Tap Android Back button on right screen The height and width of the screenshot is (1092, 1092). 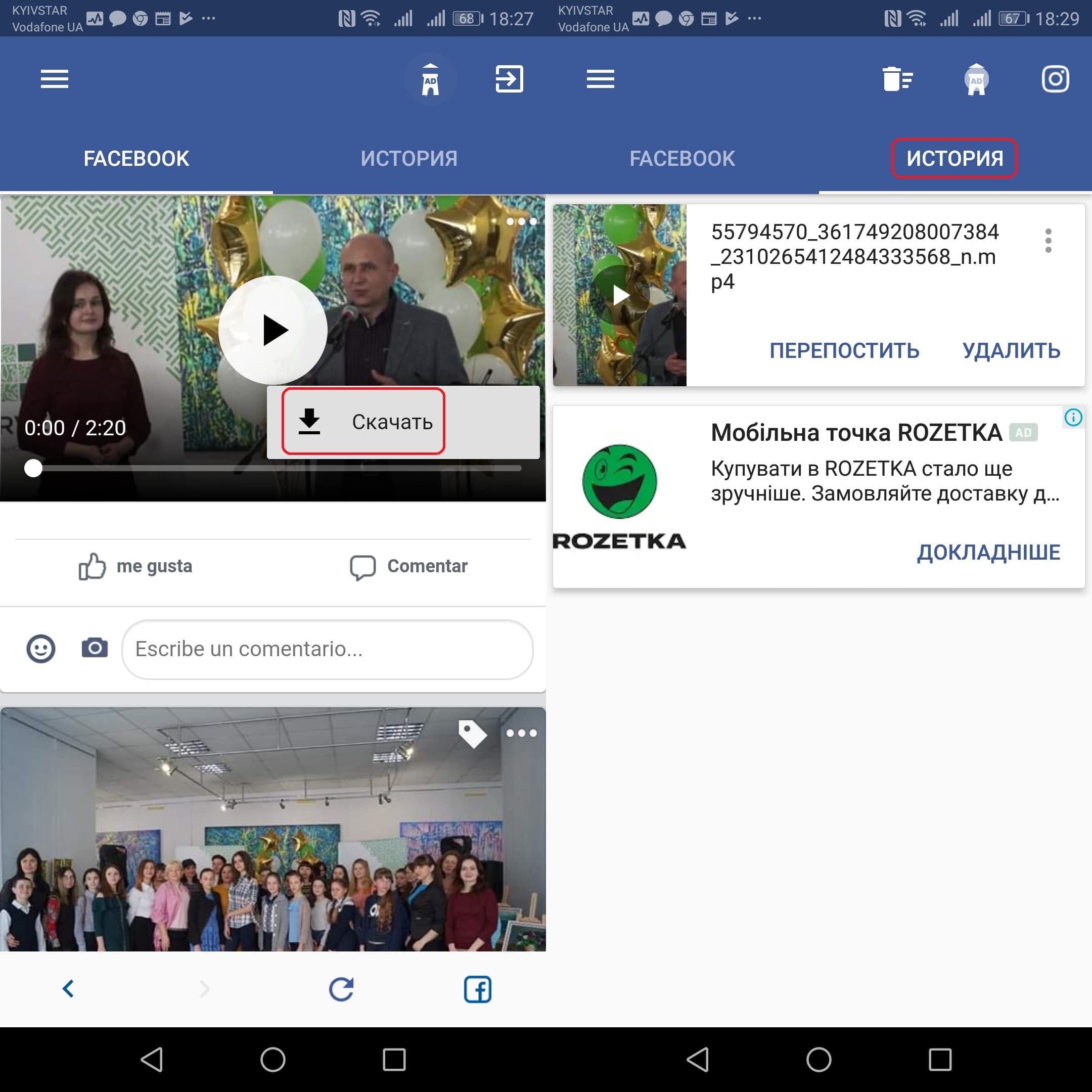697,1060
